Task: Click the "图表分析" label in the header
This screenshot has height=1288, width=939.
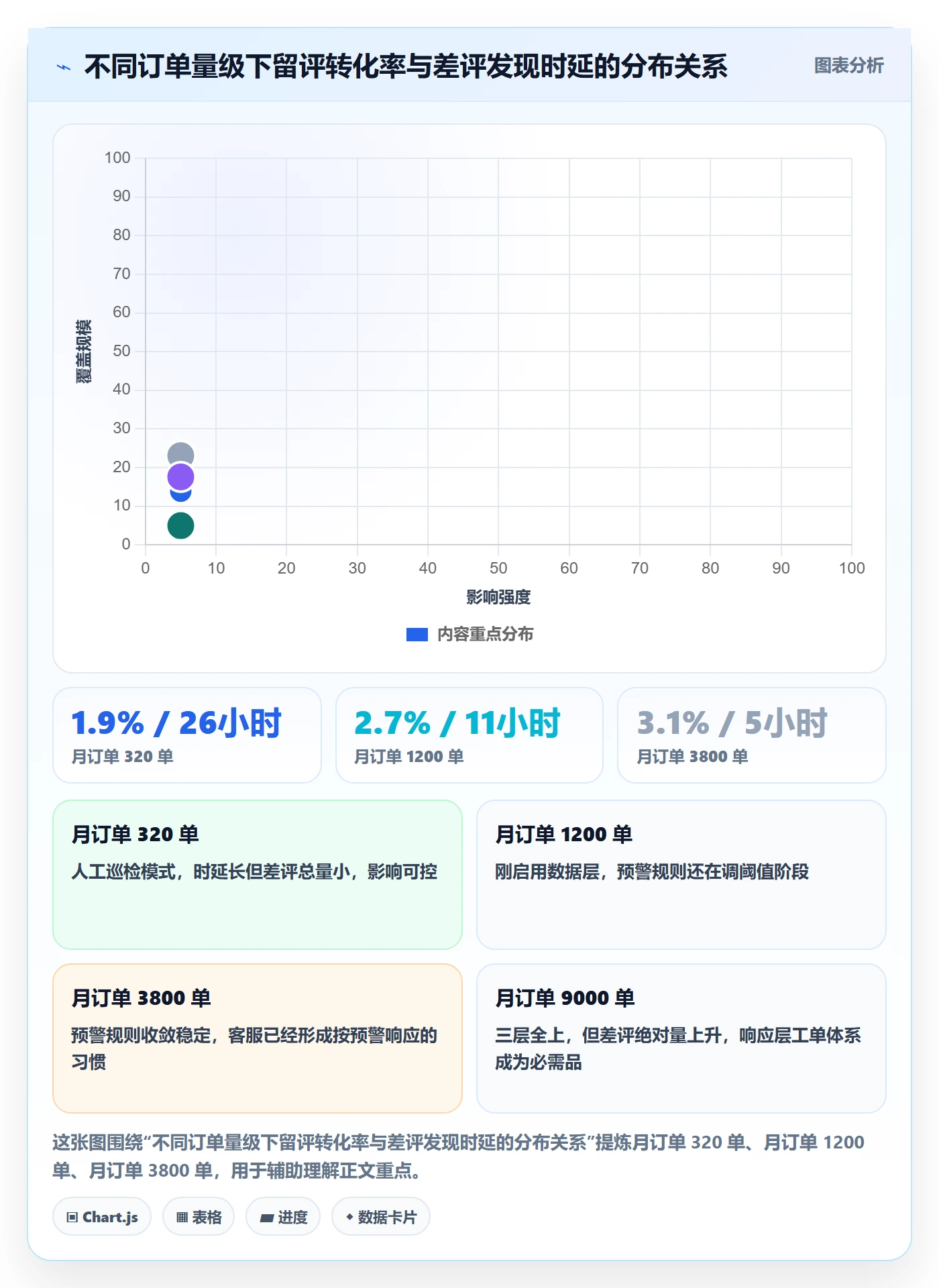Action: (x=848, y=66)
